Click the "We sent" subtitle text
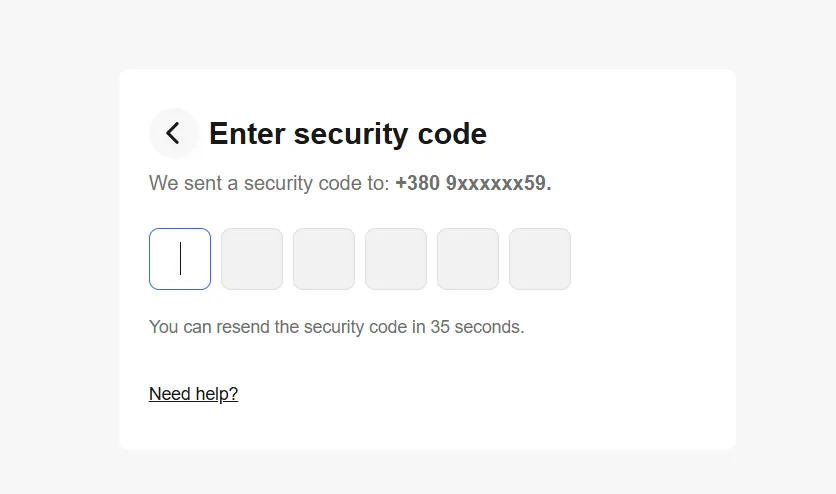Viewport: 836px width, 494px height. pos(181,184)
